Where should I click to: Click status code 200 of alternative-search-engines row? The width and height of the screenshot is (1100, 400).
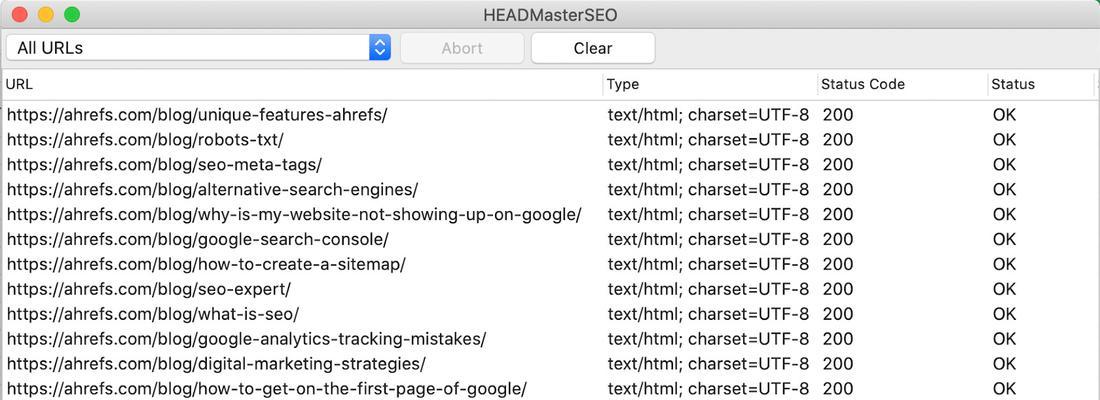[838, 189]
